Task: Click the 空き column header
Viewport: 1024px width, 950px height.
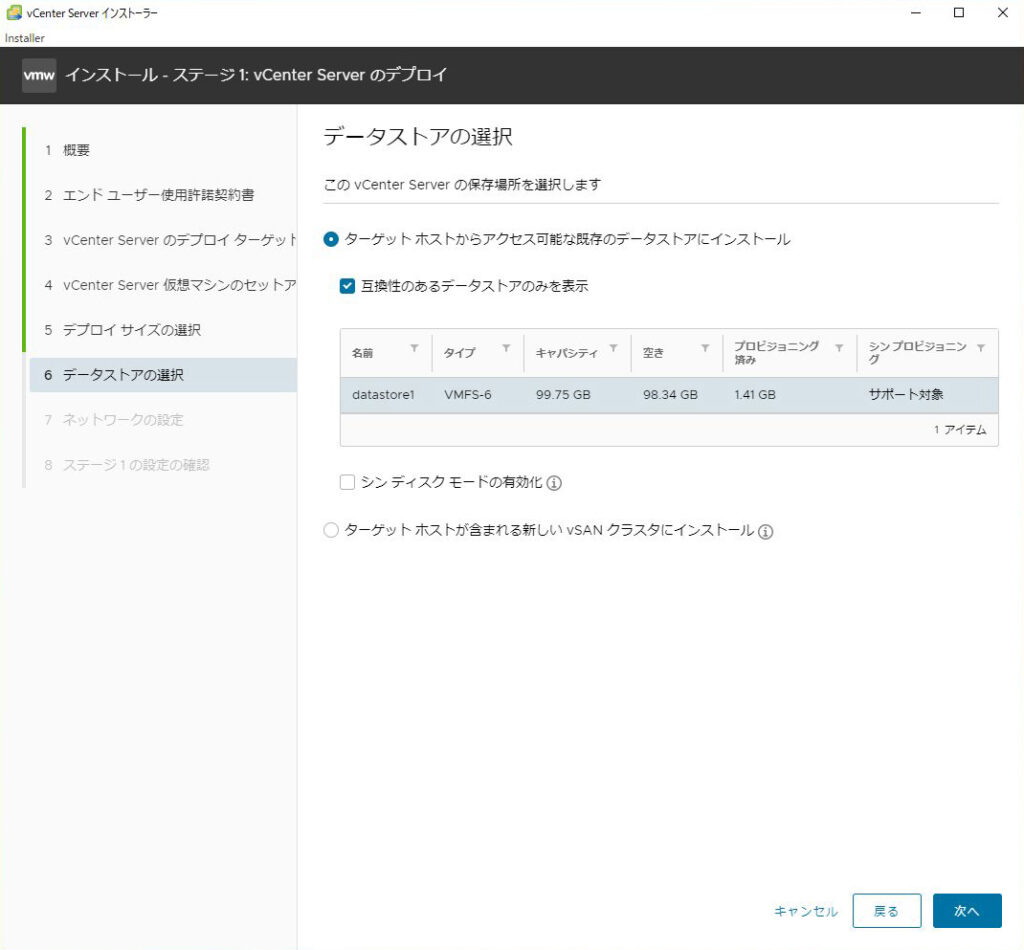Action: 653,353
